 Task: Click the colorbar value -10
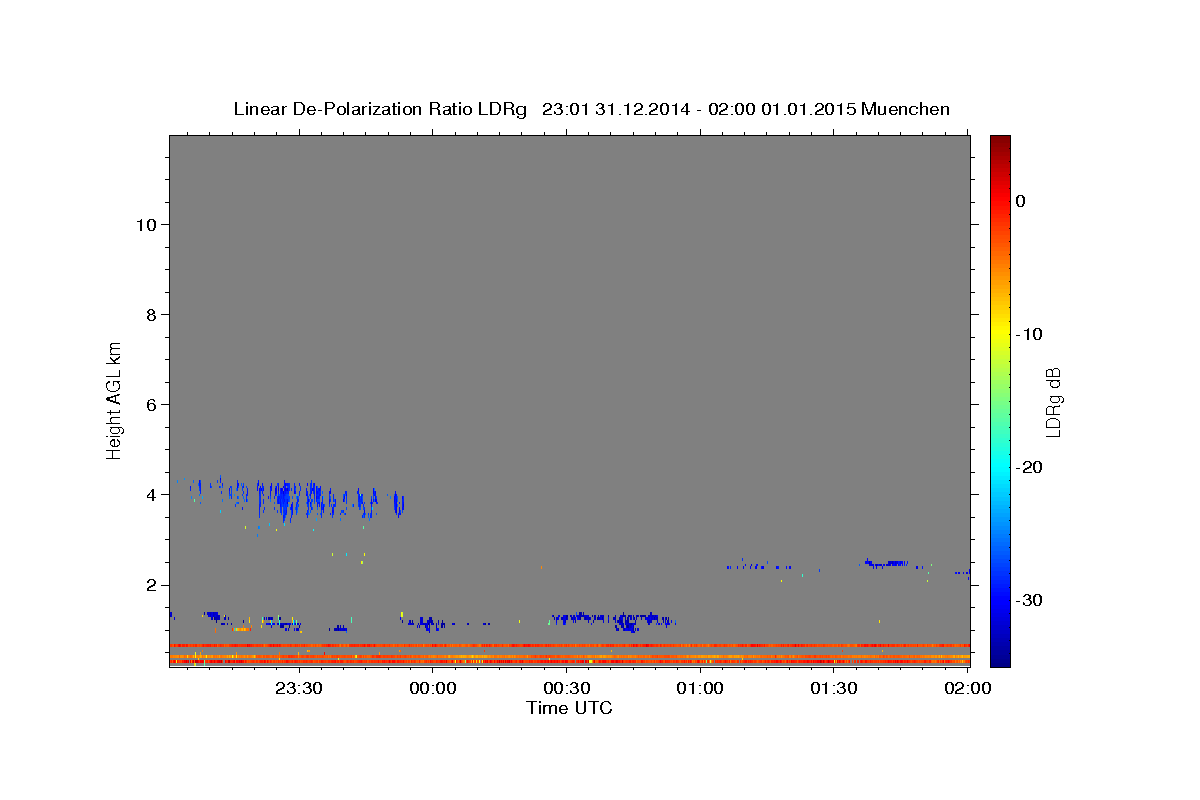coord(1030,334)
